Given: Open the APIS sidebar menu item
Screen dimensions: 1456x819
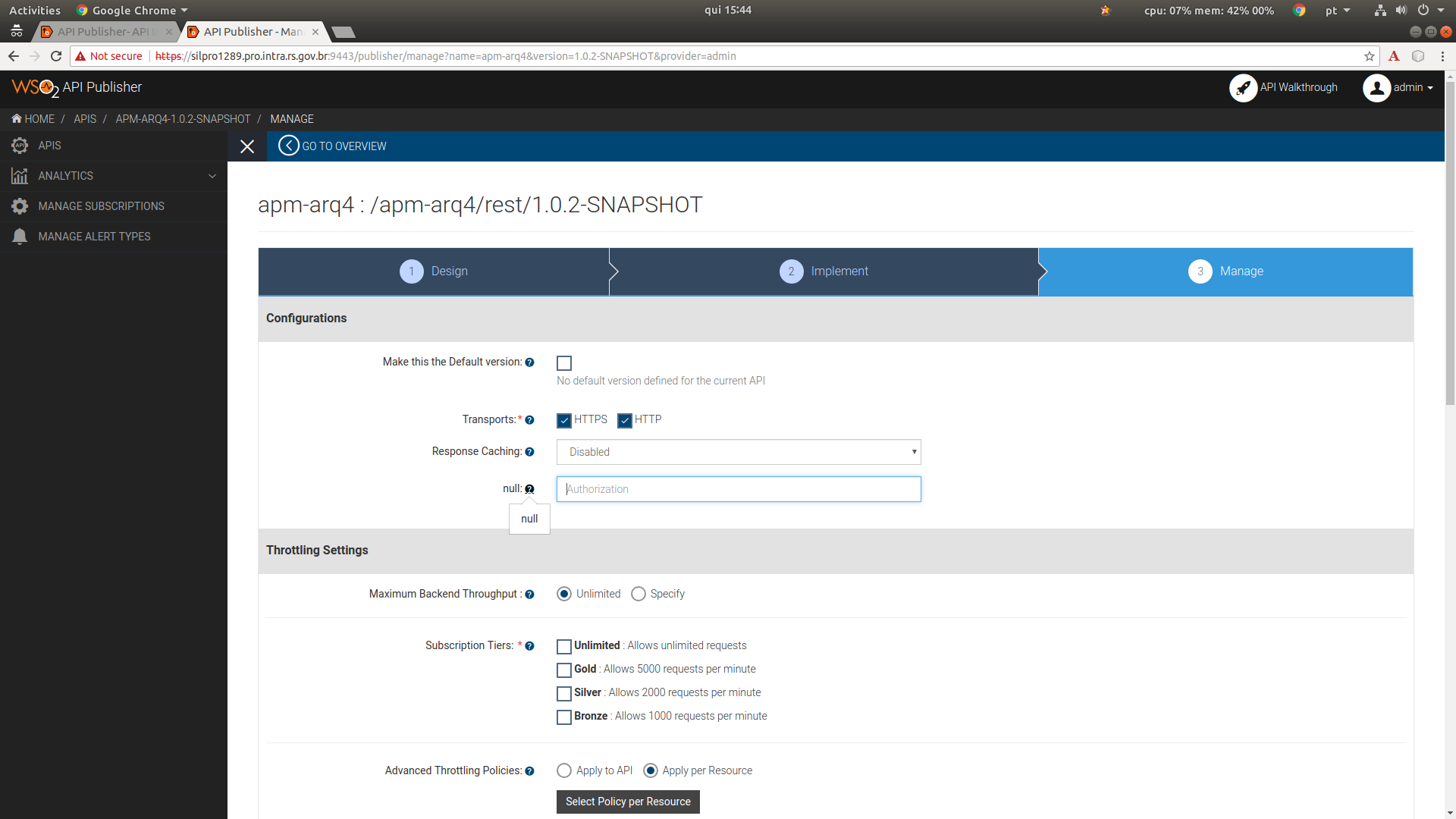Looking at the screenshot, I should tap(114, 146).
